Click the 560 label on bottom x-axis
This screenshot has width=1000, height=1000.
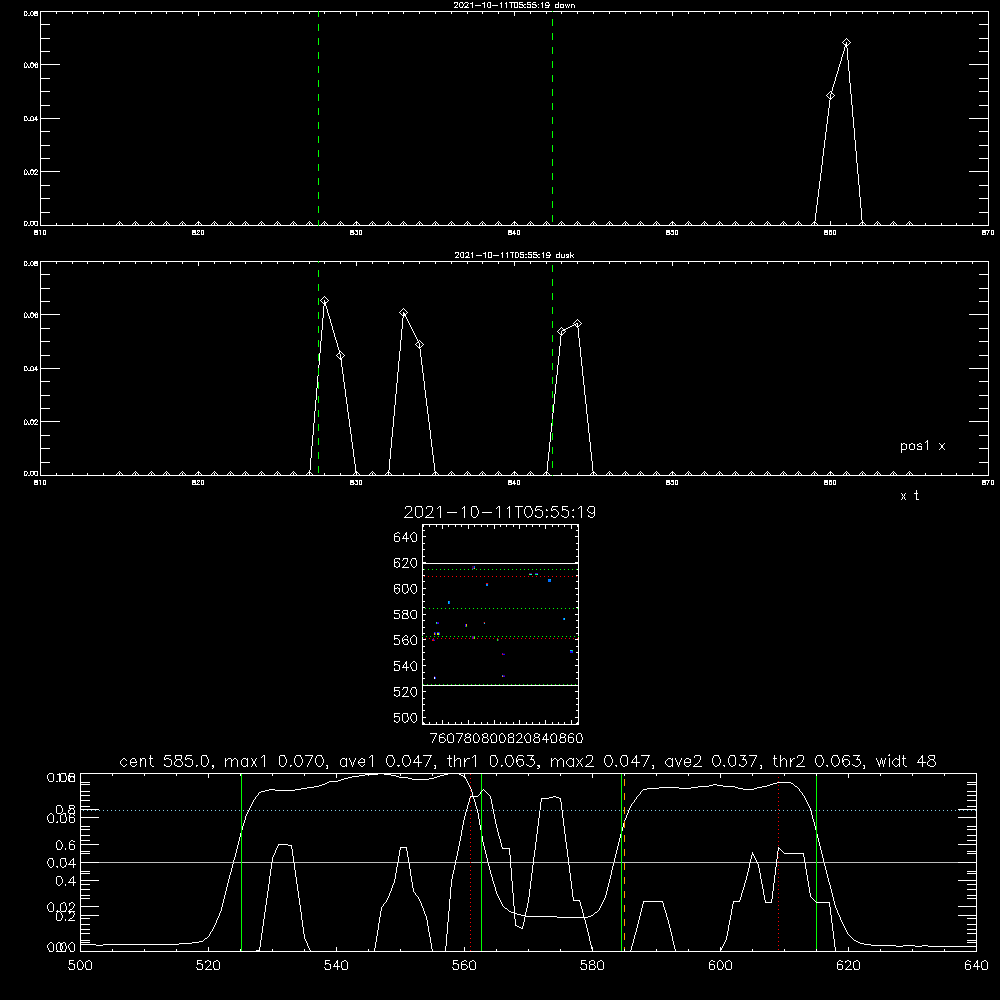pyautogui.click(x=464, y=966)
